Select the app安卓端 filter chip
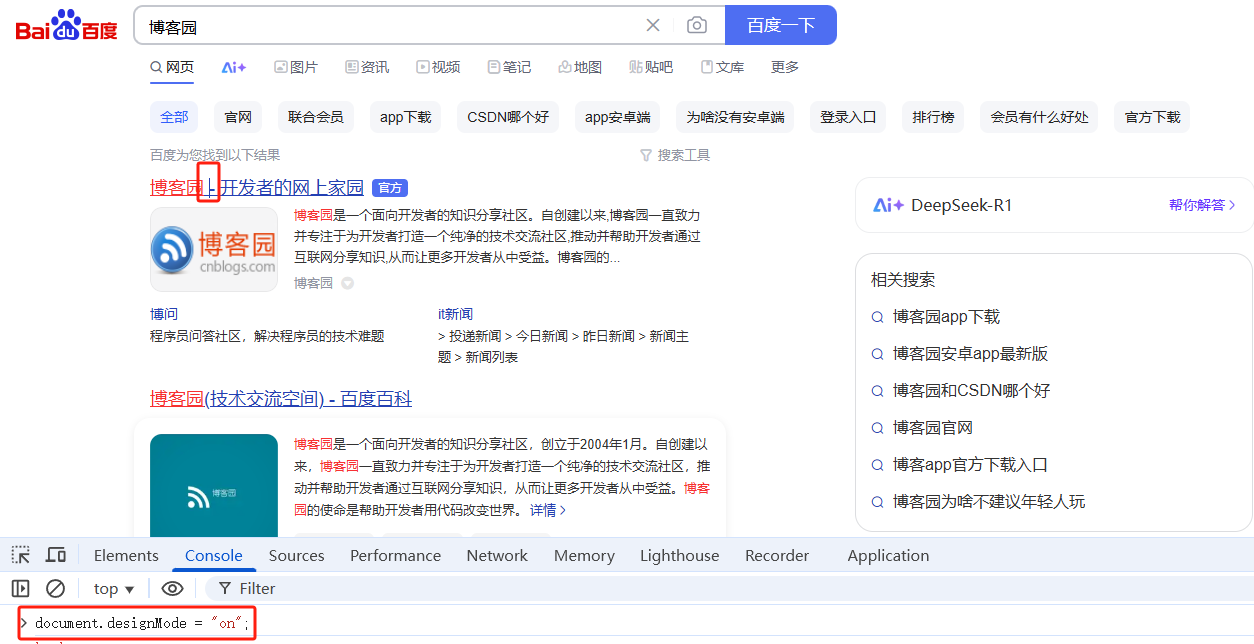 click(617, 117)
